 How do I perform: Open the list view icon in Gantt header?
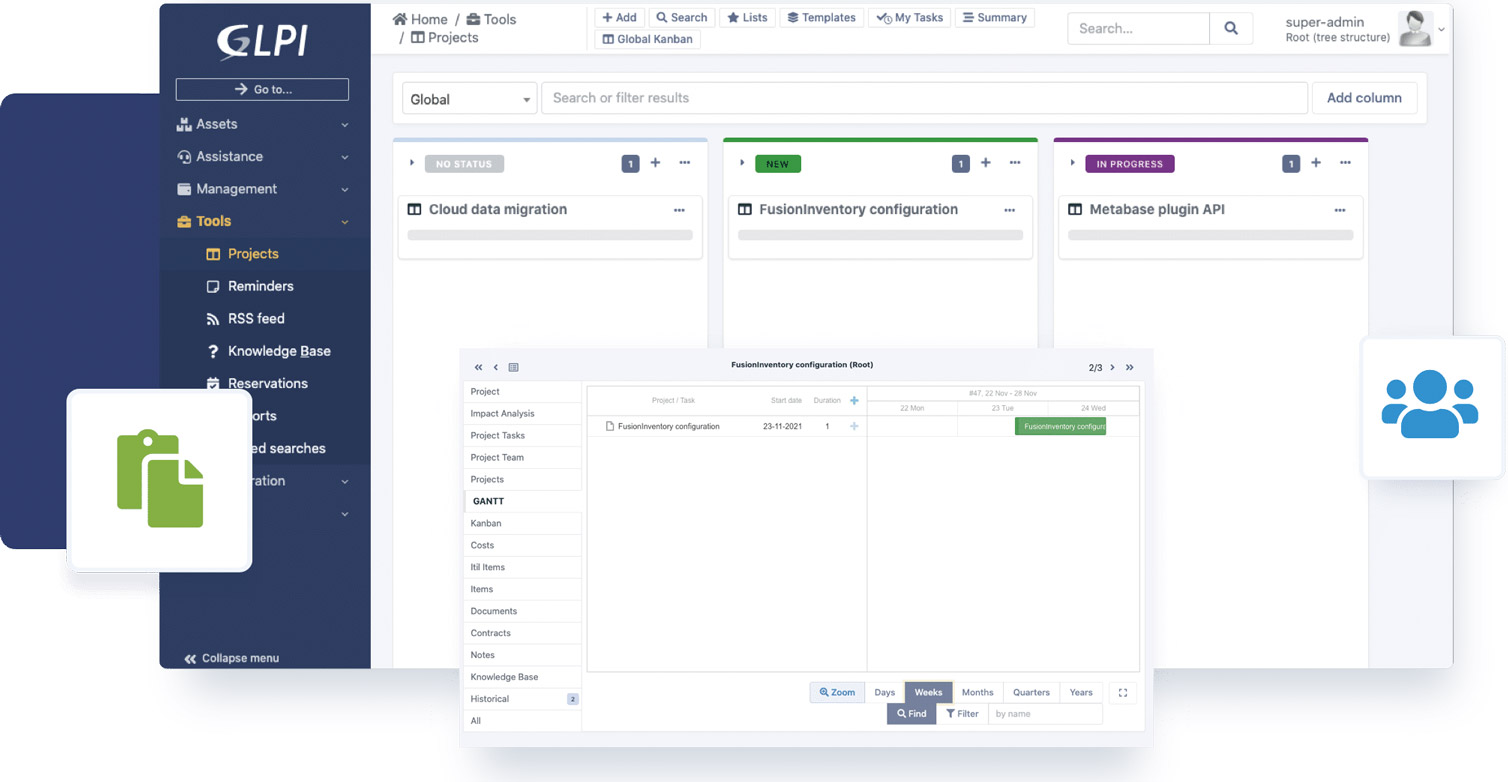click(513, 368)
